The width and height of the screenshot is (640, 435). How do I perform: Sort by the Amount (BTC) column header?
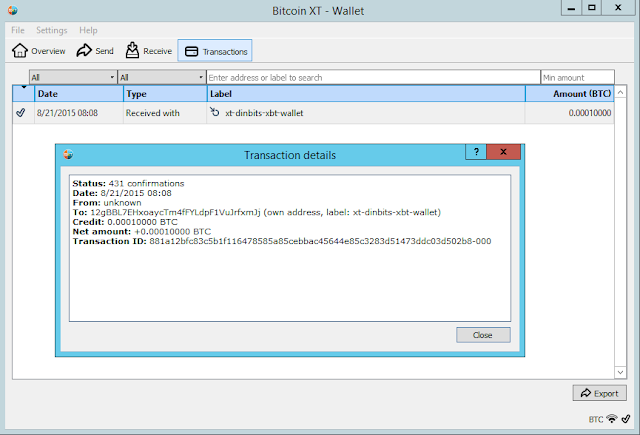(x=570, y=94)
